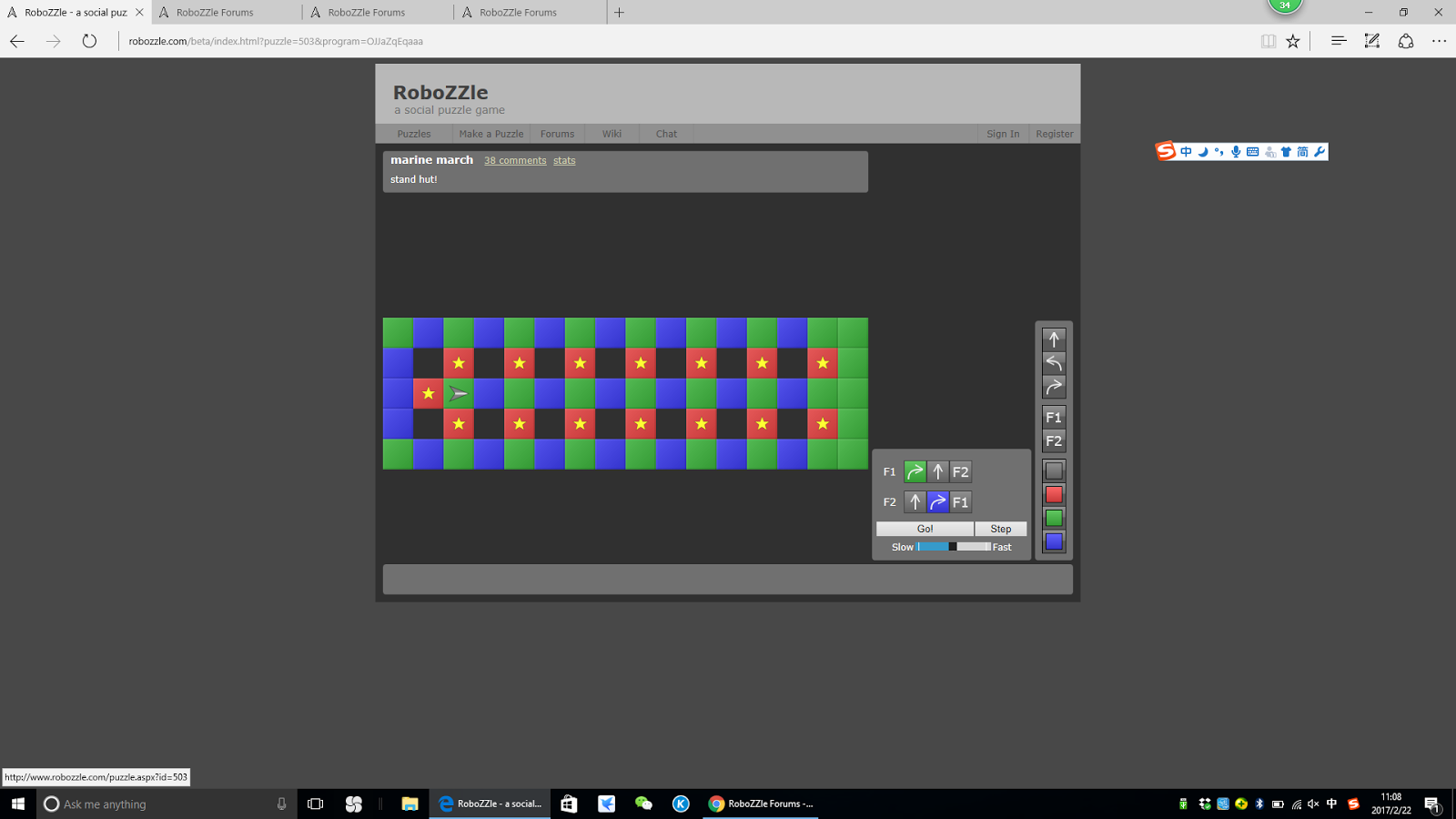Go to the Forums menu item
Viewport: 1456px width, 819px height.
tap(557, 134)
